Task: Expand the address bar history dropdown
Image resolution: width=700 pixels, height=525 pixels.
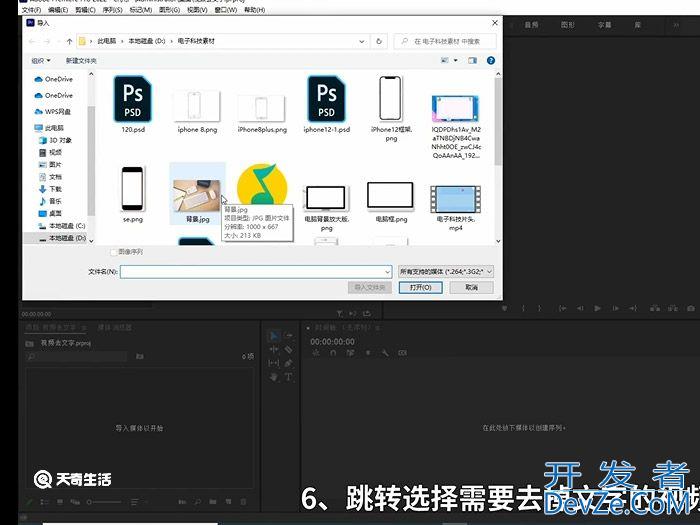Action: click(x=361, y=41)
